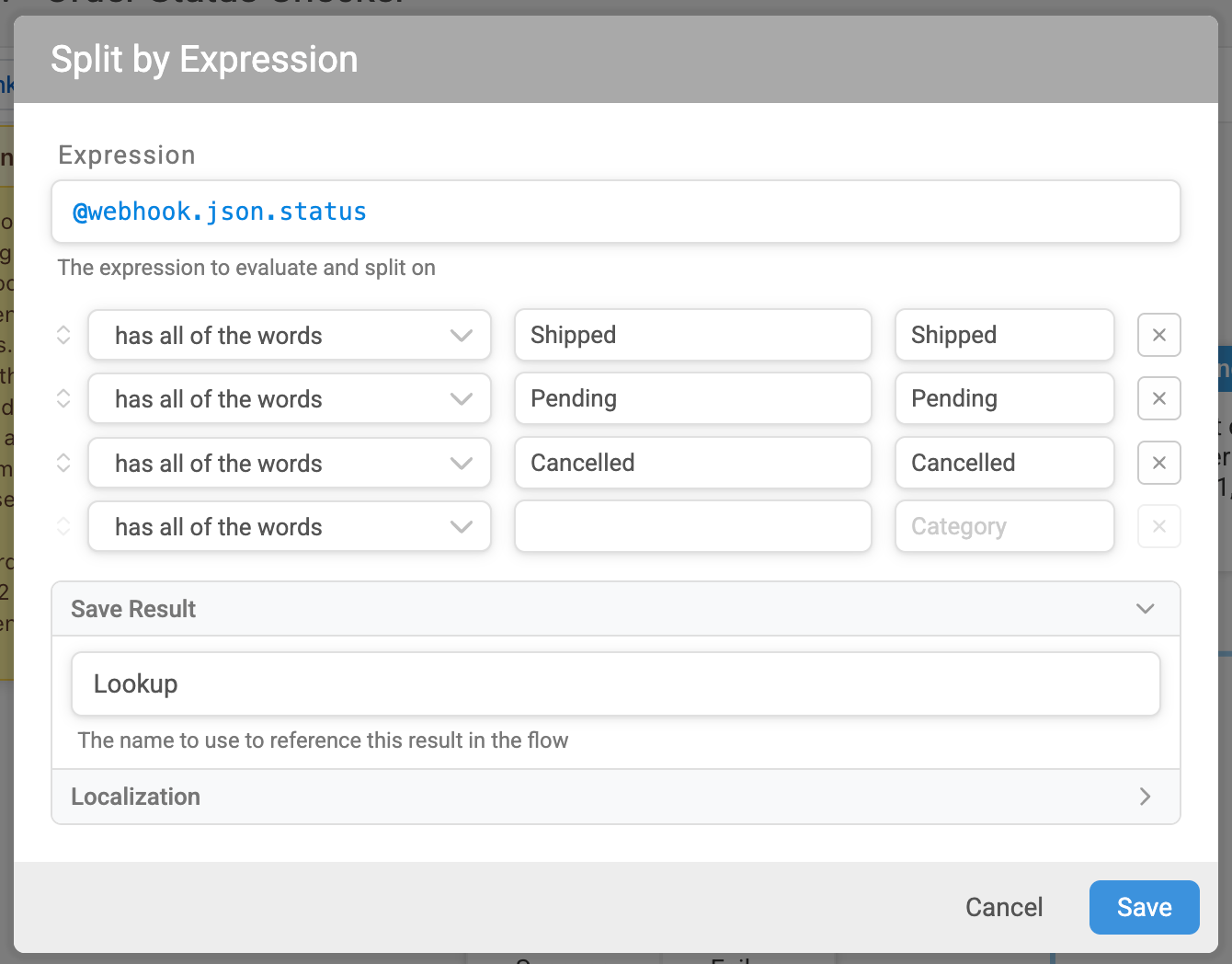Open operator dropdown for Shipped rule

point(290,335)
